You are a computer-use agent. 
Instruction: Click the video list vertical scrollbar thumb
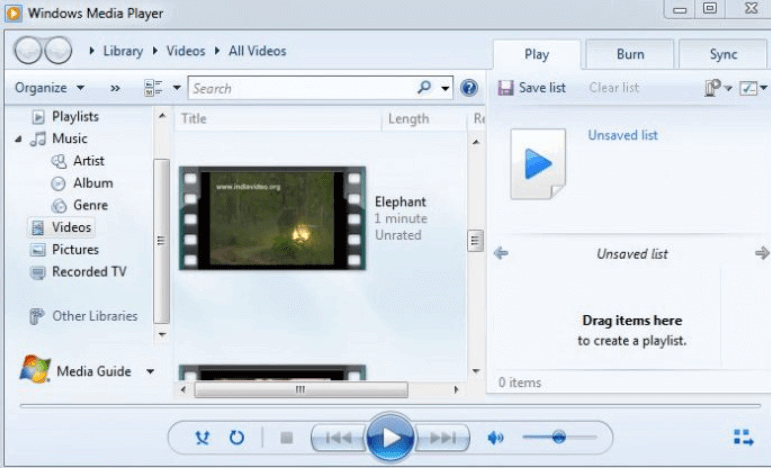coord(474,240)
